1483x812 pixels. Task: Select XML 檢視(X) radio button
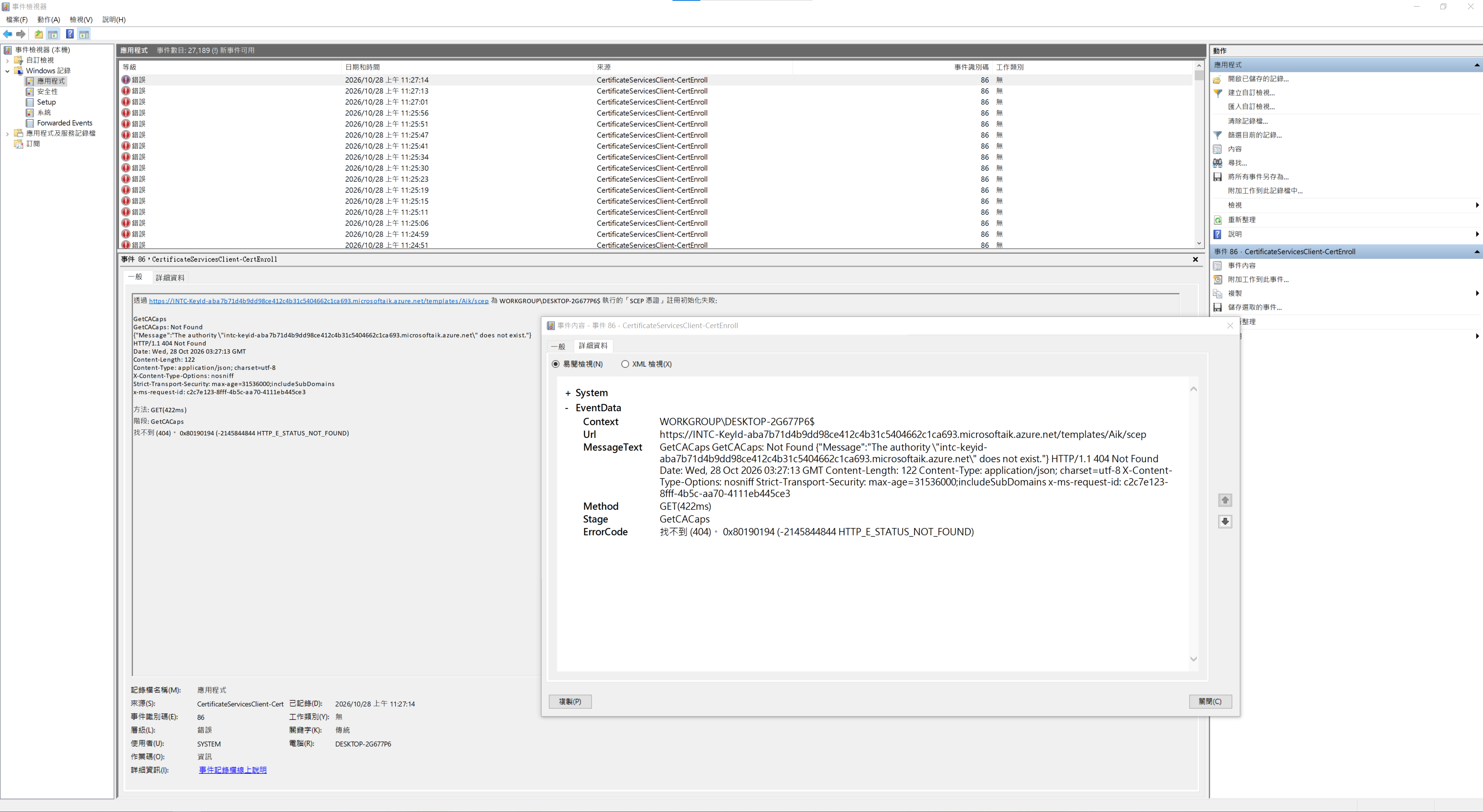[x=625, y=364]
